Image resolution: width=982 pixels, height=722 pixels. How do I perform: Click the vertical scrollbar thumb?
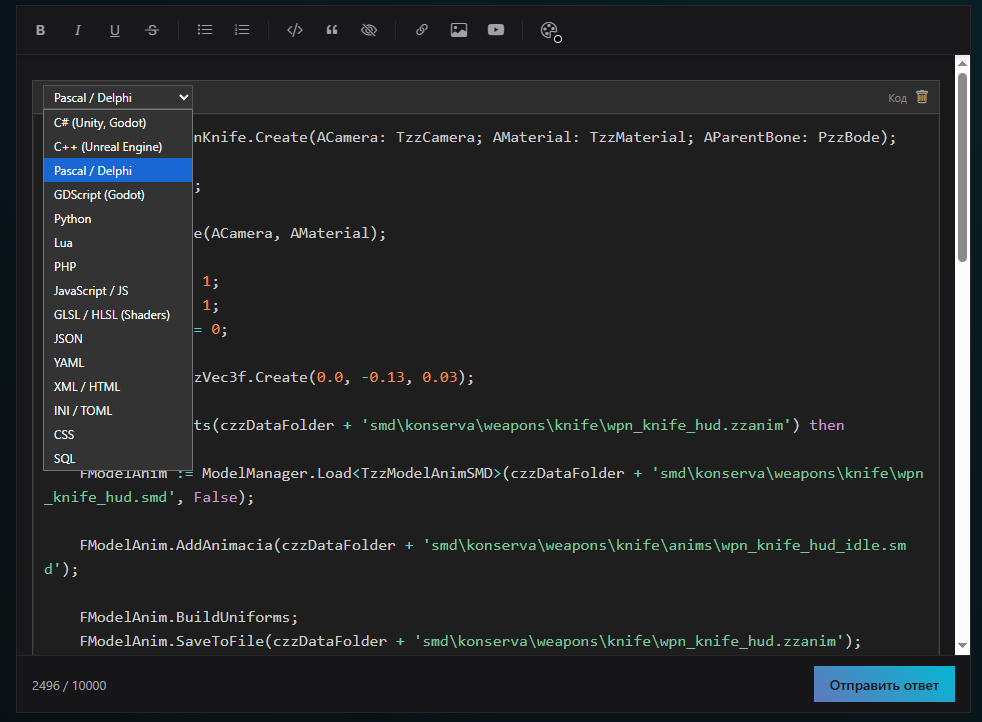pyautogui.click(x=963, y=167)
